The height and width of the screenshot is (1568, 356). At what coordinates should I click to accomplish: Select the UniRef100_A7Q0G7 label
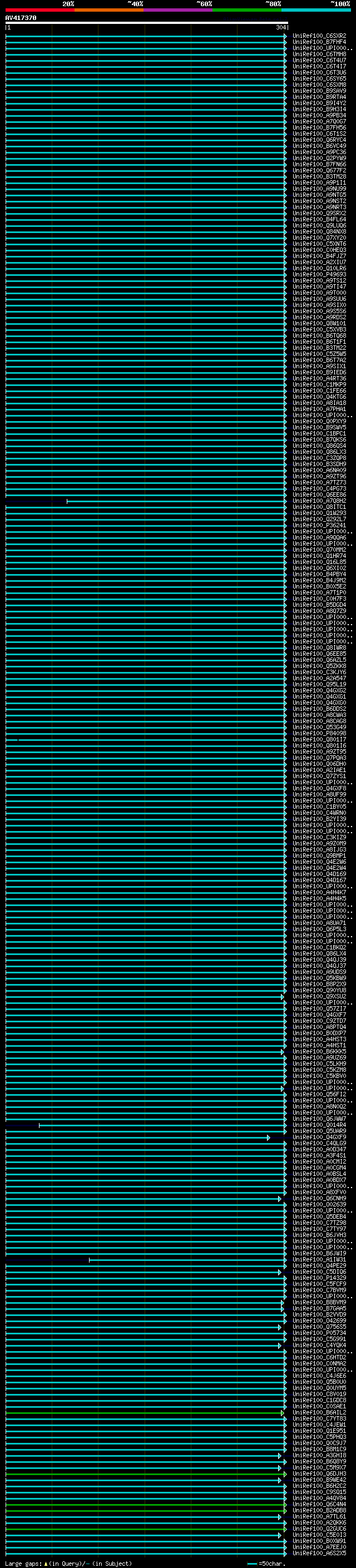[x=319, y=122]
